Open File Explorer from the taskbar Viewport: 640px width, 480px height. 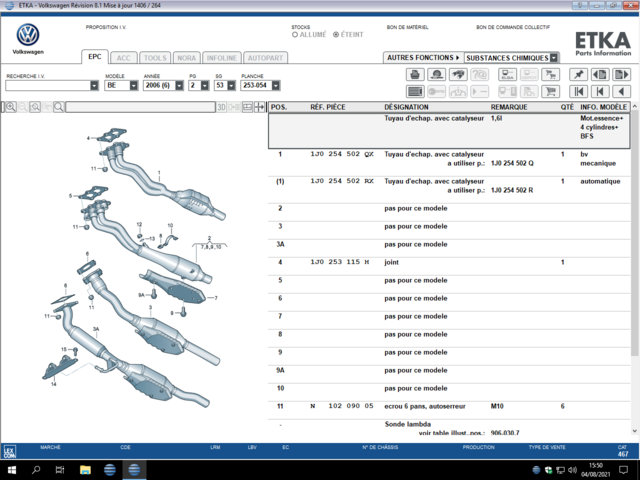pos(85,470)
